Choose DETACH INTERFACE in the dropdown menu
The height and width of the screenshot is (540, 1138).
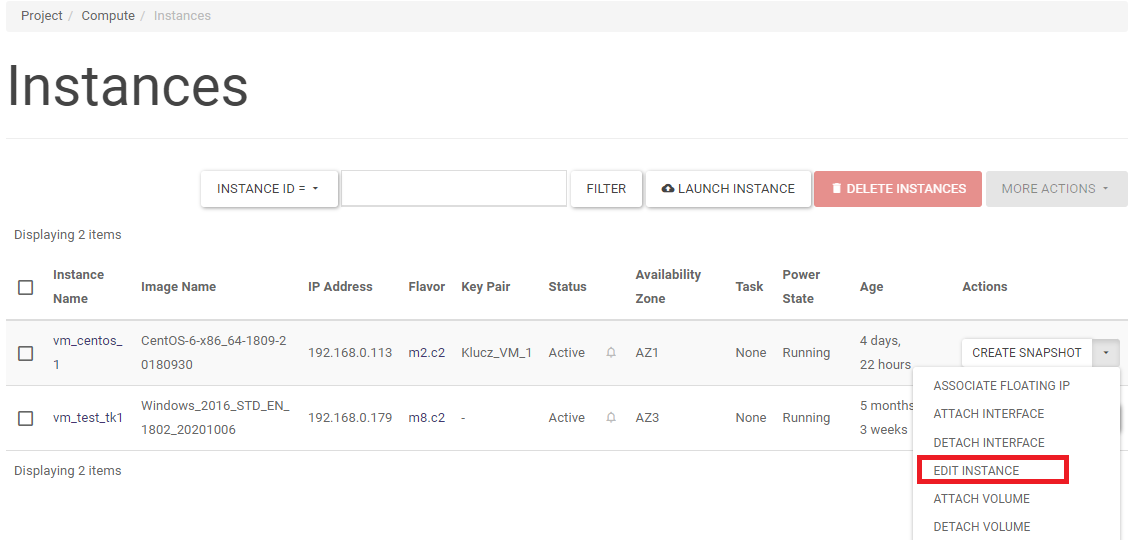988,442
